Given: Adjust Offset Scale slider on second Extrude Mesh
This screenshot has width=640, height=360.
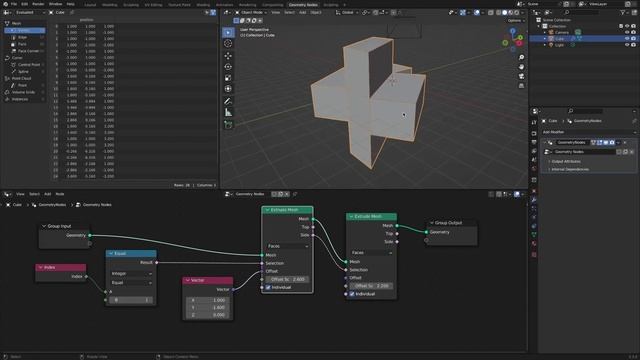Looking at the screenshot, I should coord(371,286).
